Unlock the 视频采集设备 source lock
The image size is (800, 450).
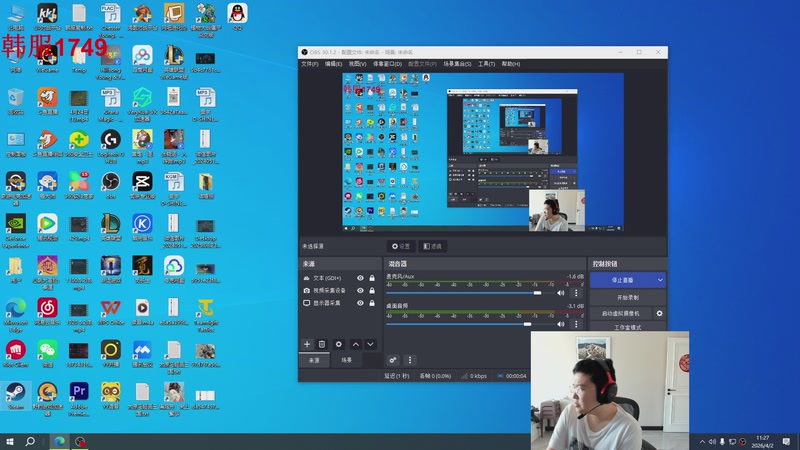[x=372, y=290]
